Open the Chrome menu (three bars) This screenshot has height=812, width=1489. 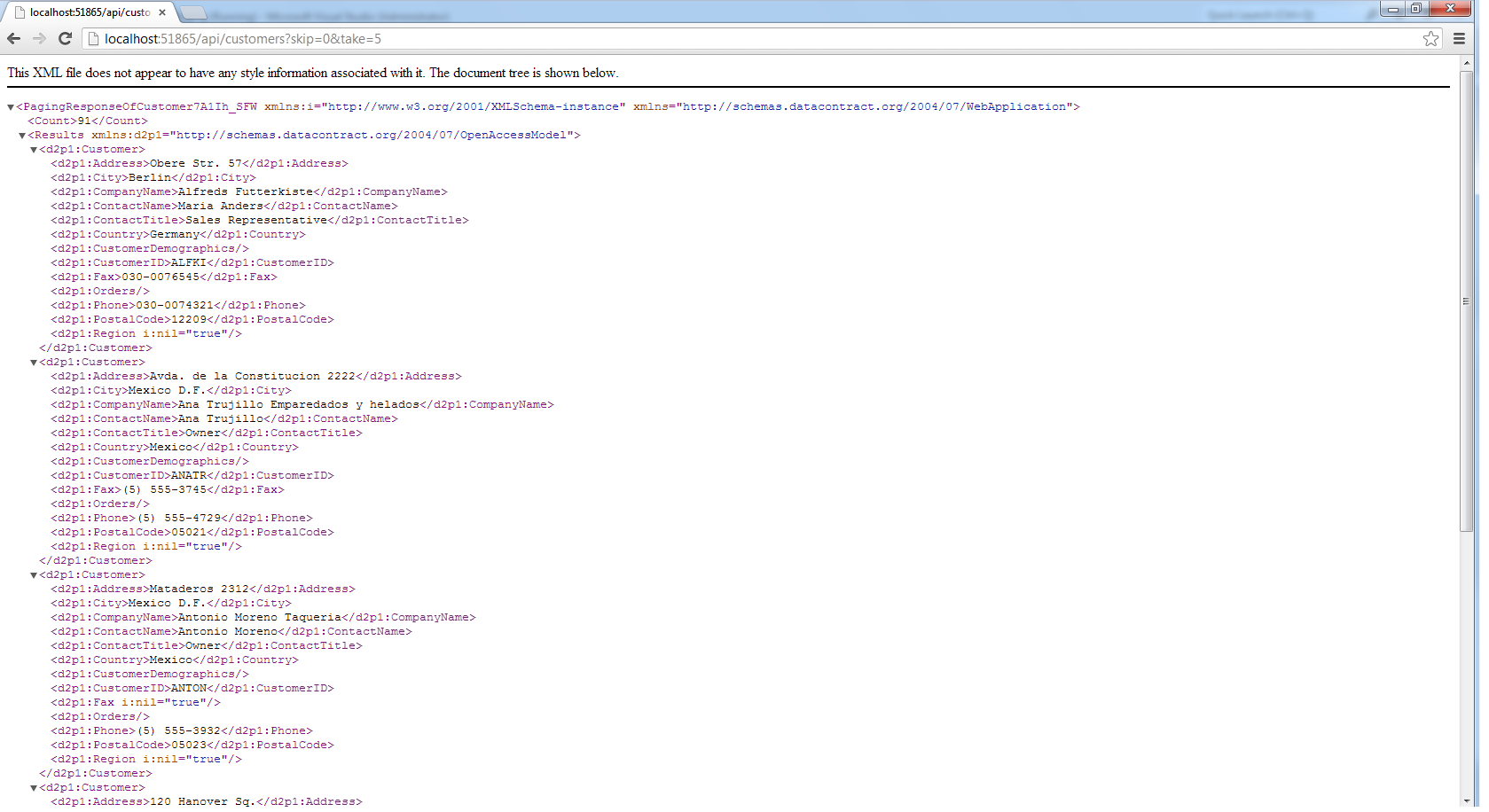pos(1459,39)
